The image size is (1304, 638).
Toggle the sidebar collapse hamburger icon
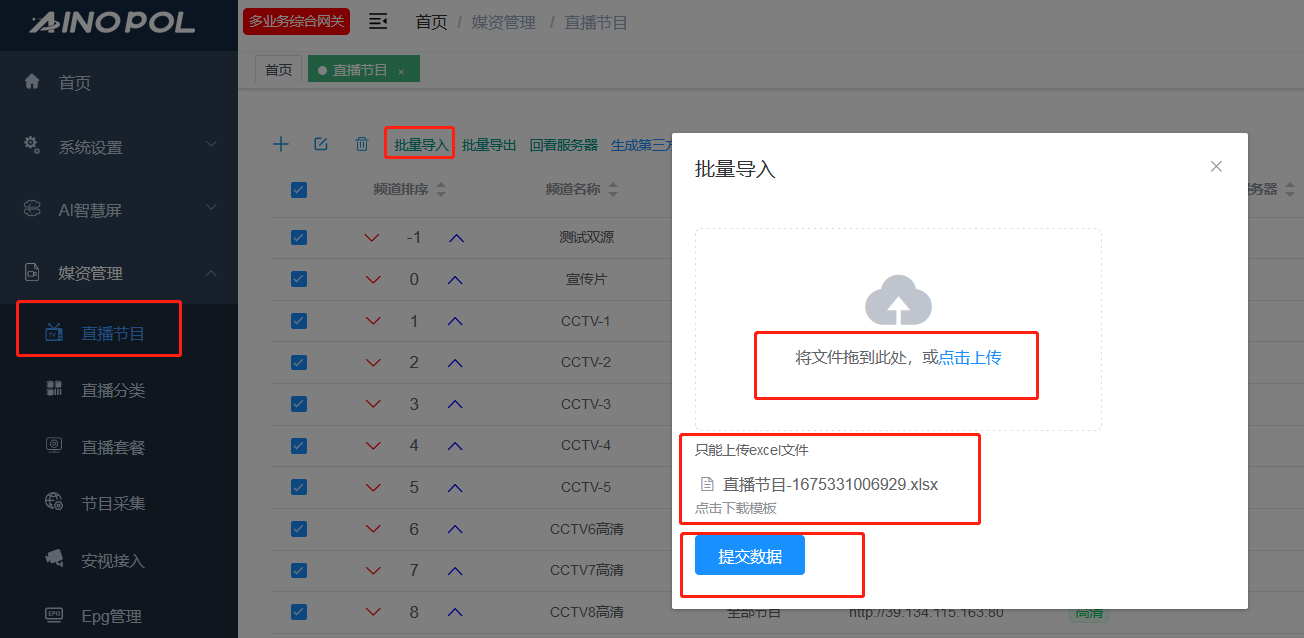pos(378,21)
